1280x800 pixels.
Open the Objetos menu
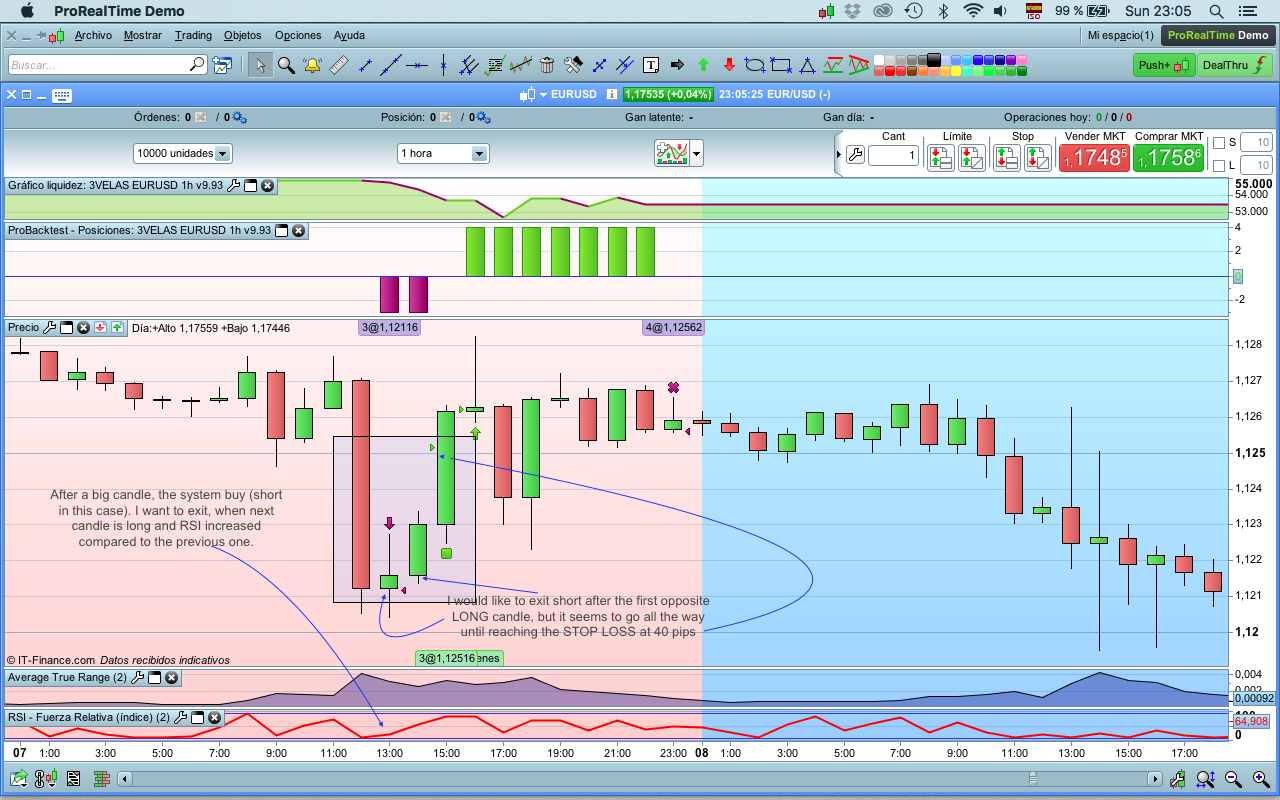pyautogui.click(x=243, y=35)
